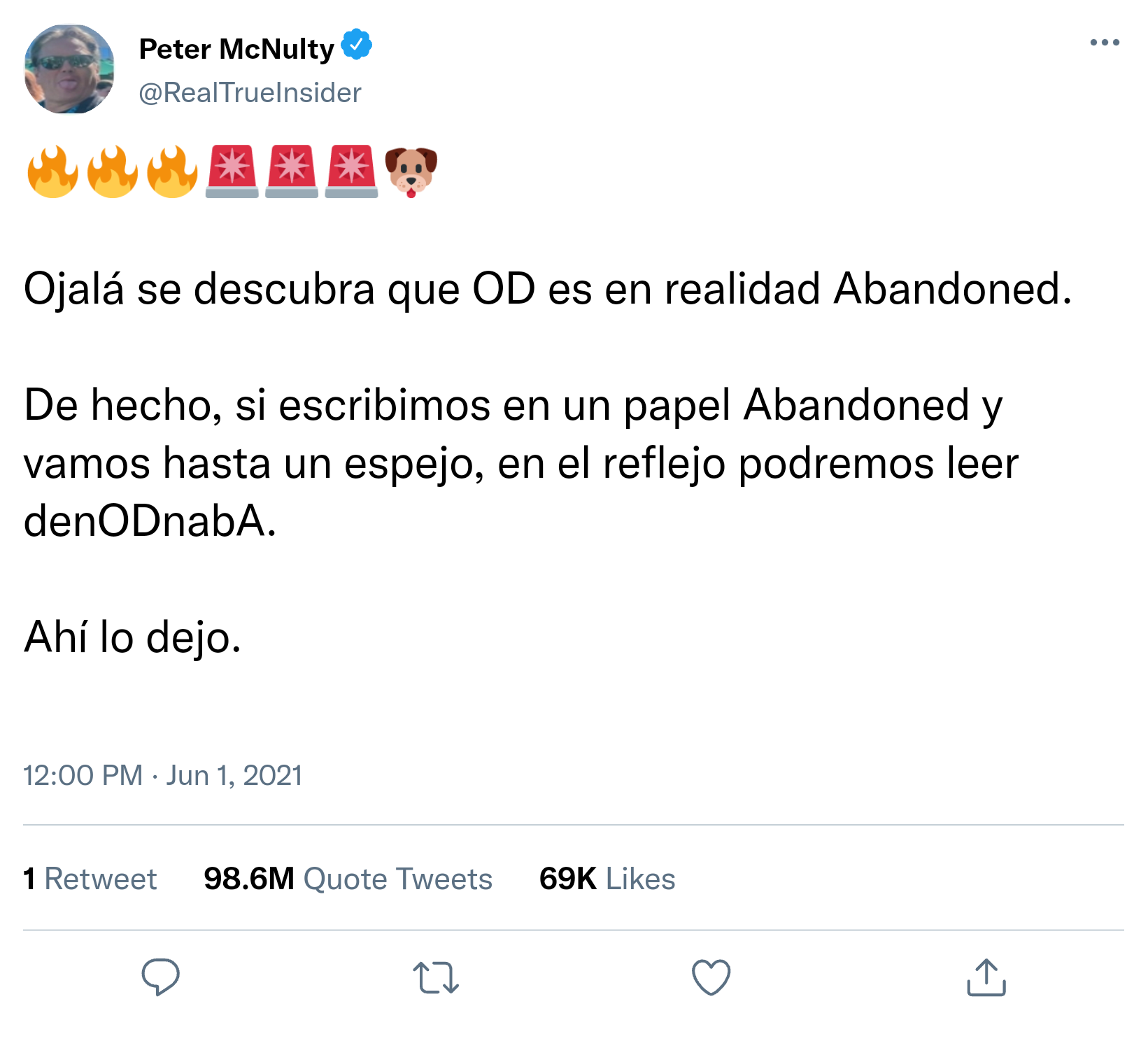
Task: Click the middle red siren emoji
Action: pyautogui.click(x=292, y=172)
